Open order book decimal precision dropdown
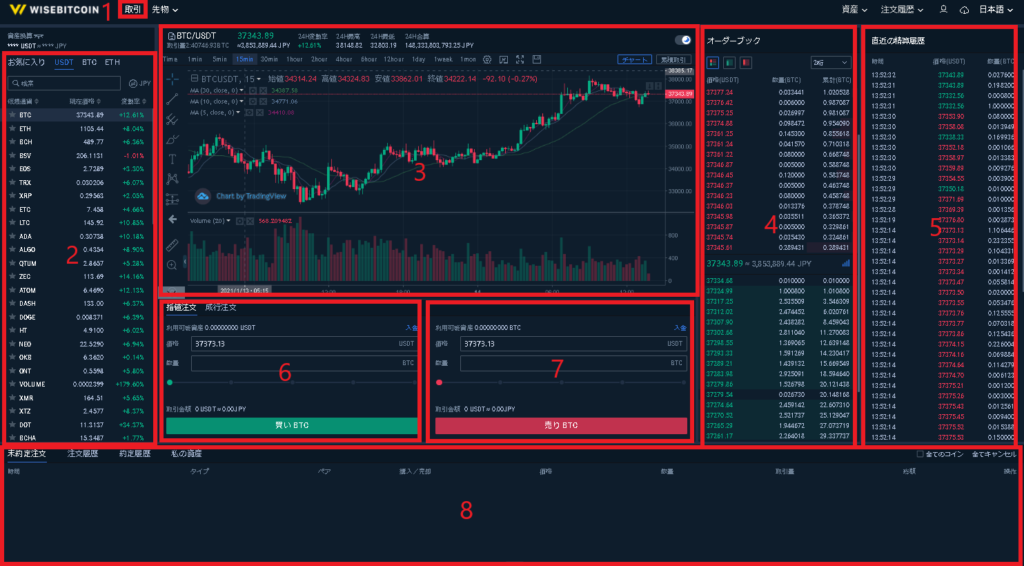Screen dimensions: 1024x566 pyautogui.click(x=831, y=63)
